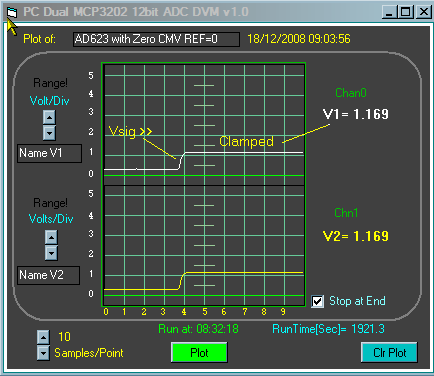Click the Chan0 label
434x376 pixels.
[x=351, y=93]
